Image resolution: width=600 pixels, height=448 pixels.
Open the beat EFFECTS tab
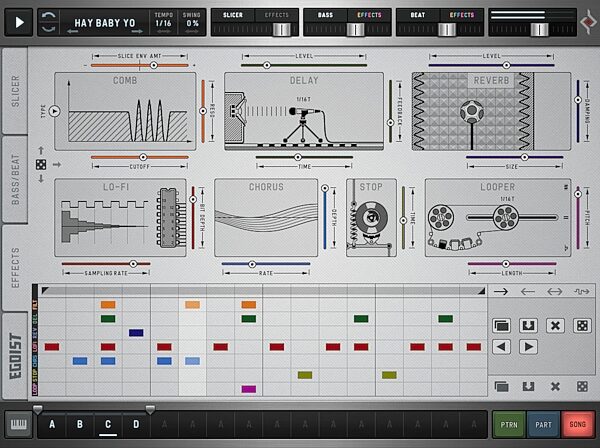point(462,15)
